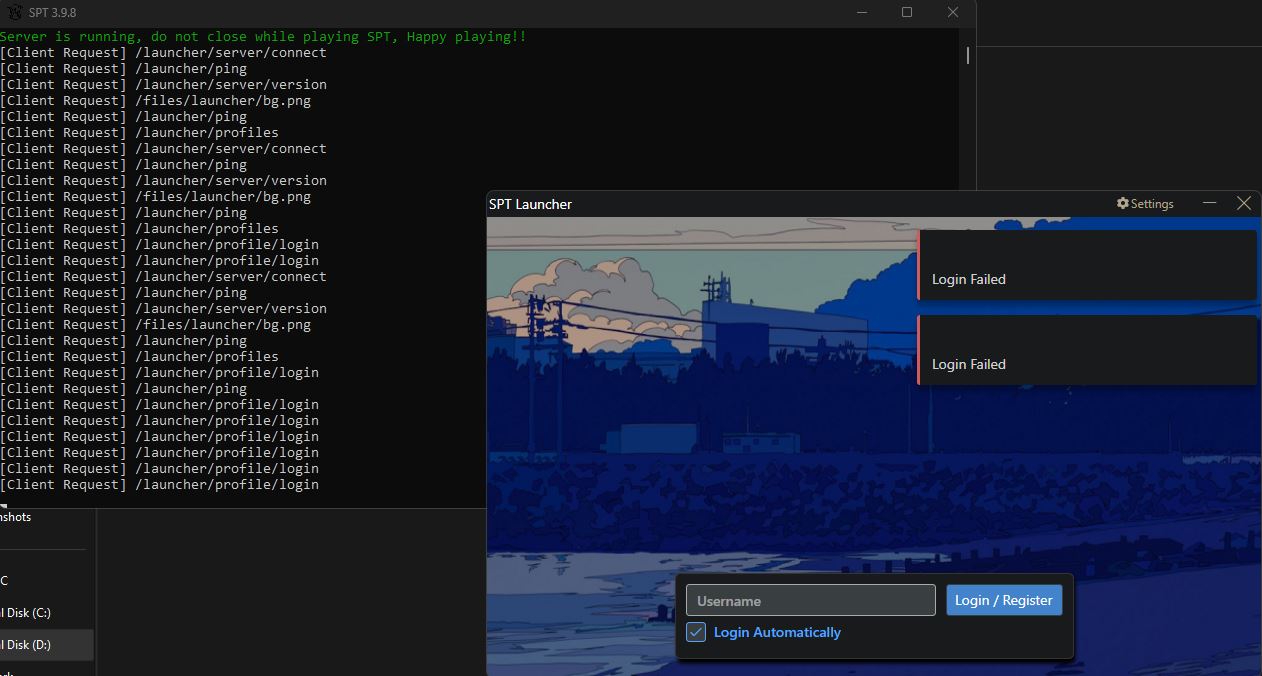Click the Login / Register button
The height and width of the screenshot is (676, 1262).
coord(1004,600)
